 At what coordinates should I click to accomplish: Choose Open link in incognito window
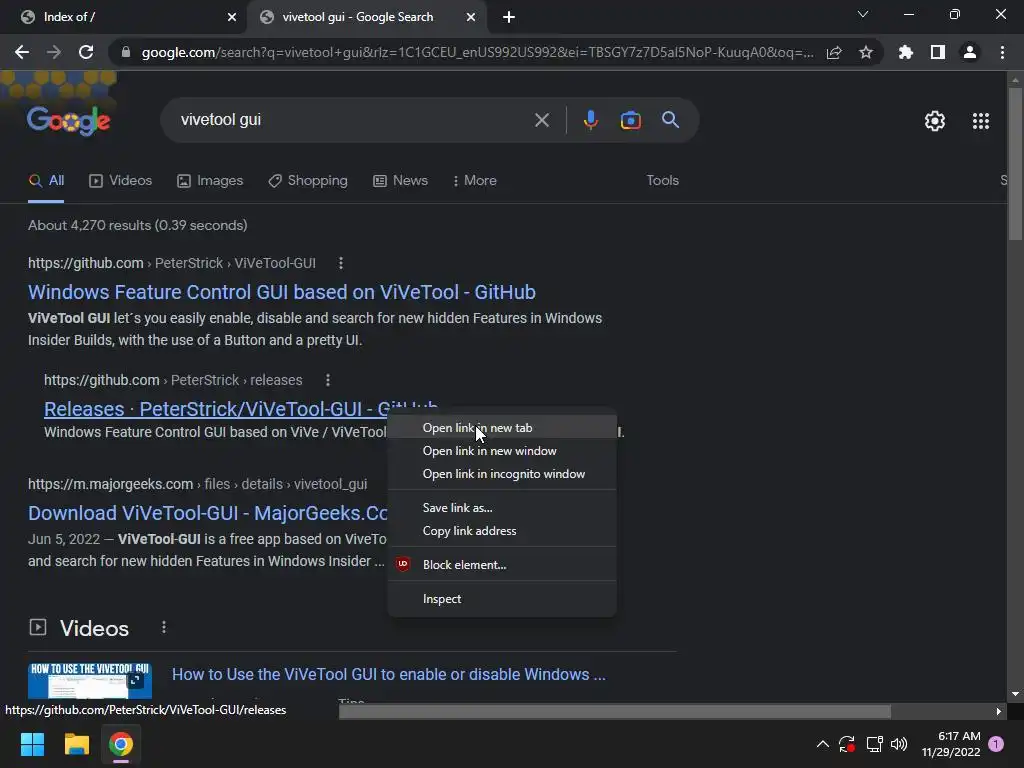[x=502, y=474]
